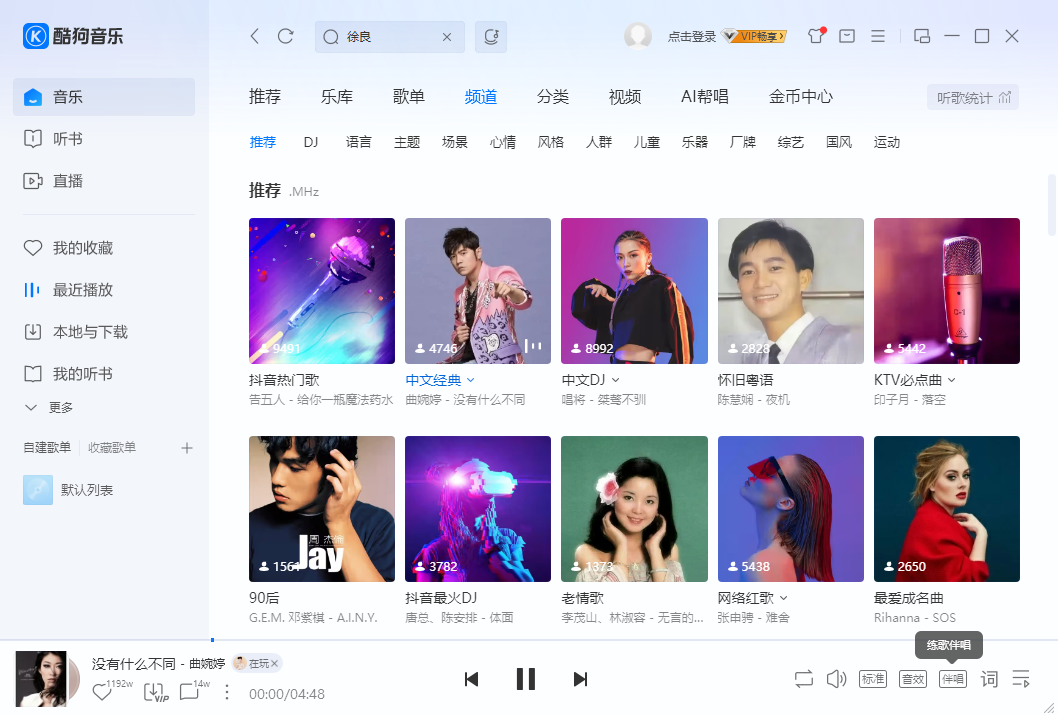
Task: Toggle the loop play mode icon
Action: [804, 679]
